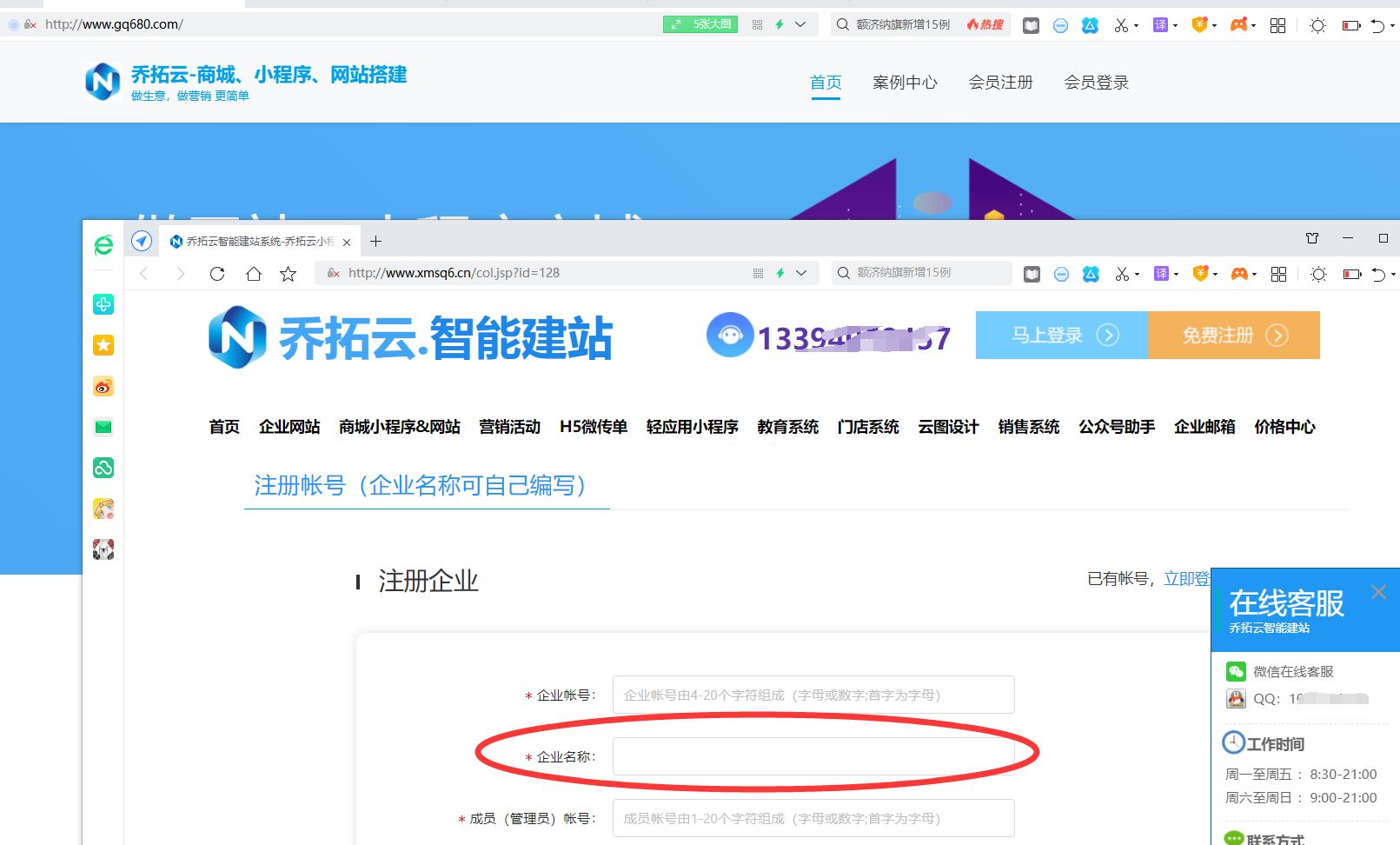The width and height of the screenshot is (1400, 845).
Task: Open the green plus sidebar app icon
Action: [x=103, y=304]
